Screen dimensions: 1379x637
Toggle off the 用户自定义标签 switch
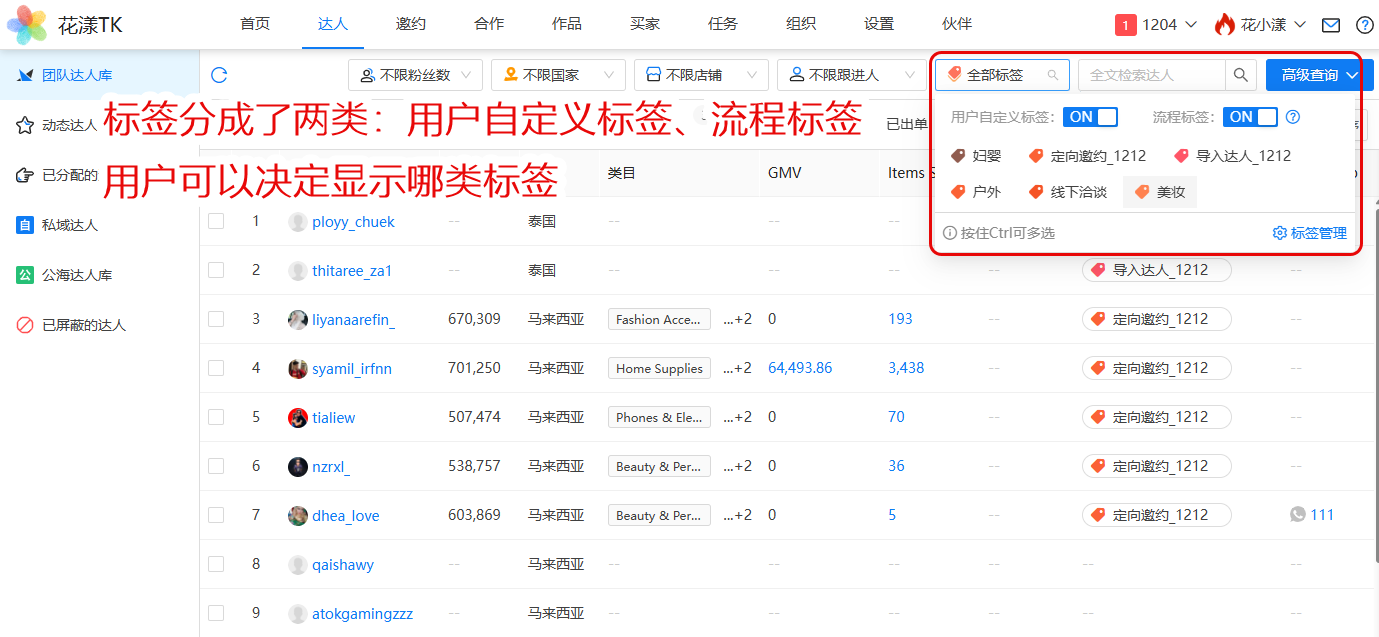(1089, 117)
